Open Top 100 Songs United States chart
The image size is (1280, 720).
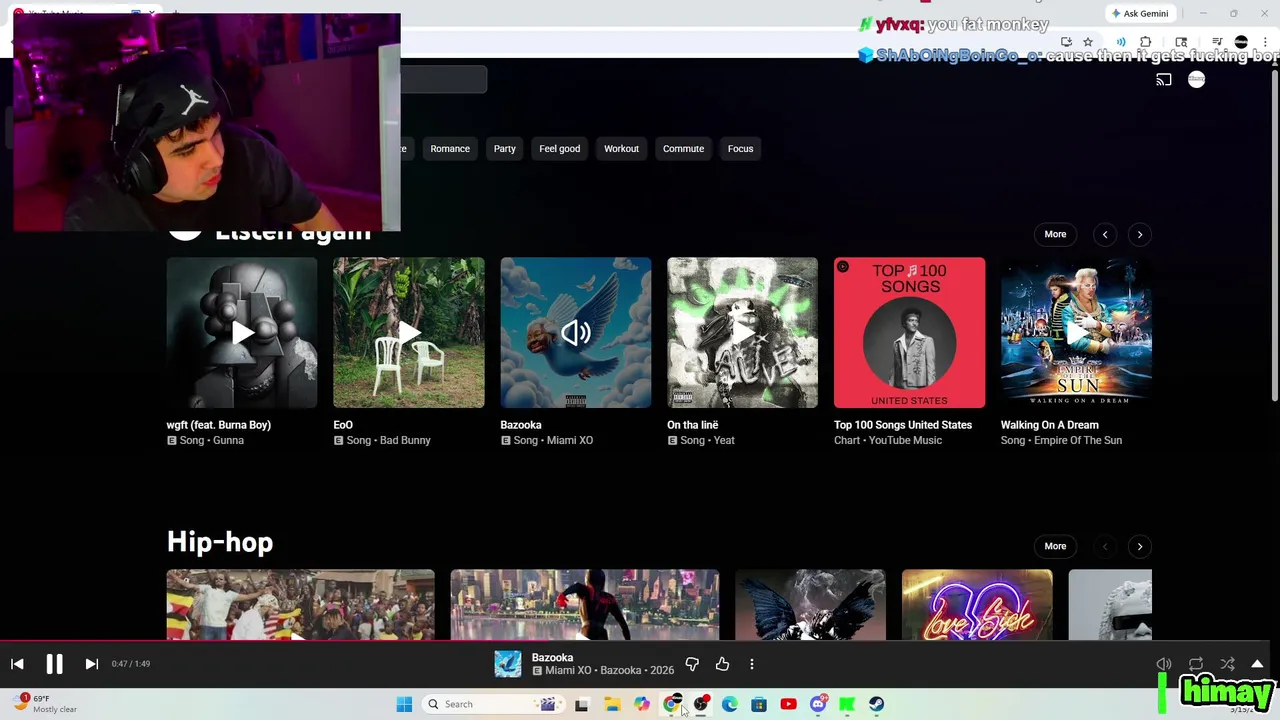(909, 333)
